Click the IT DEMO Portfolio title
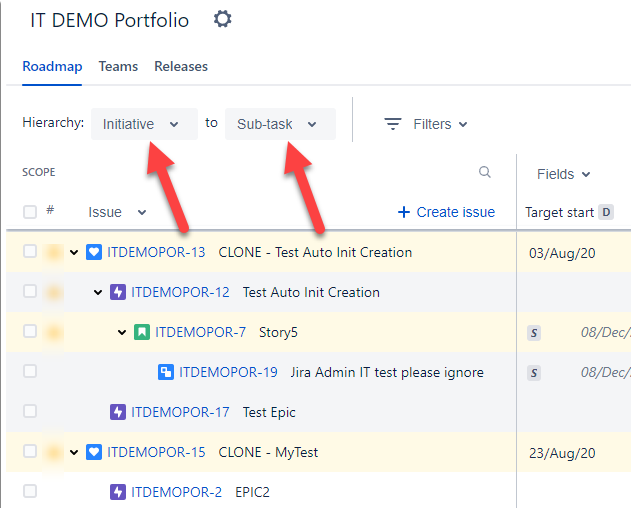This screenshot has width=631, height=508. coord(109,20)
